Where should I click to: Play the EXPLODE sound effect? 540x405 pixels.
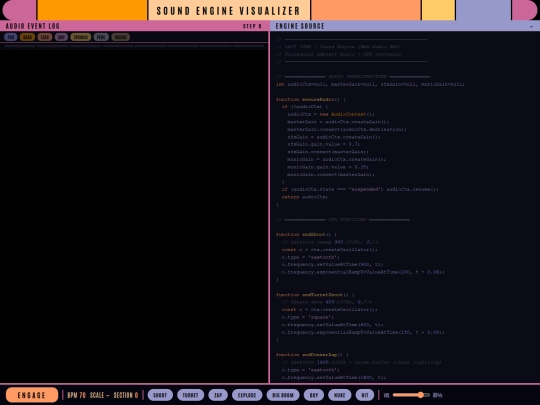pyautogui.click(x=247, y=395)
